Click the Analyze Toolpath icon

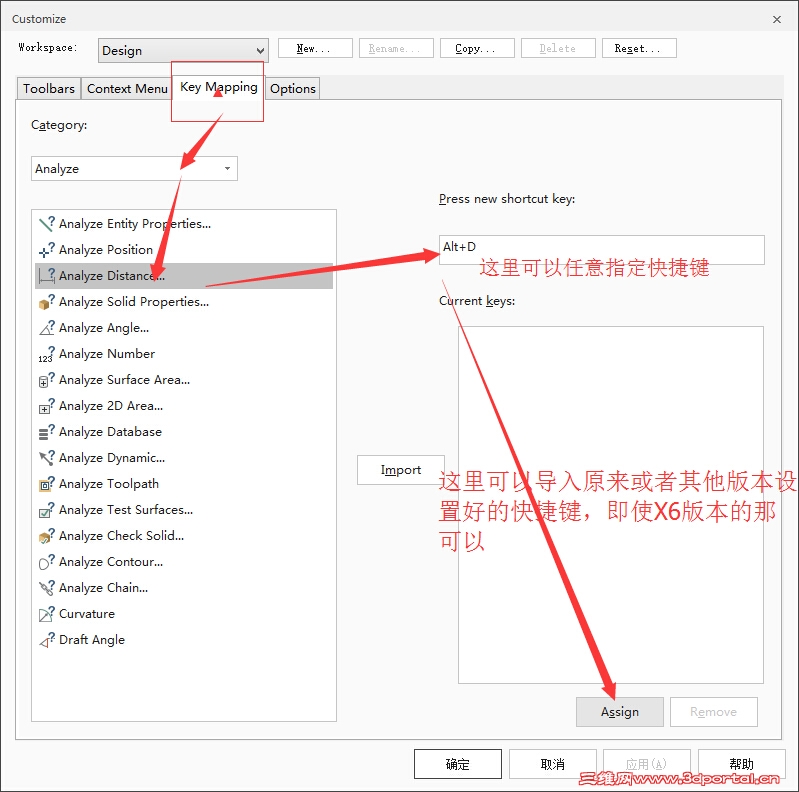point(47,483)
